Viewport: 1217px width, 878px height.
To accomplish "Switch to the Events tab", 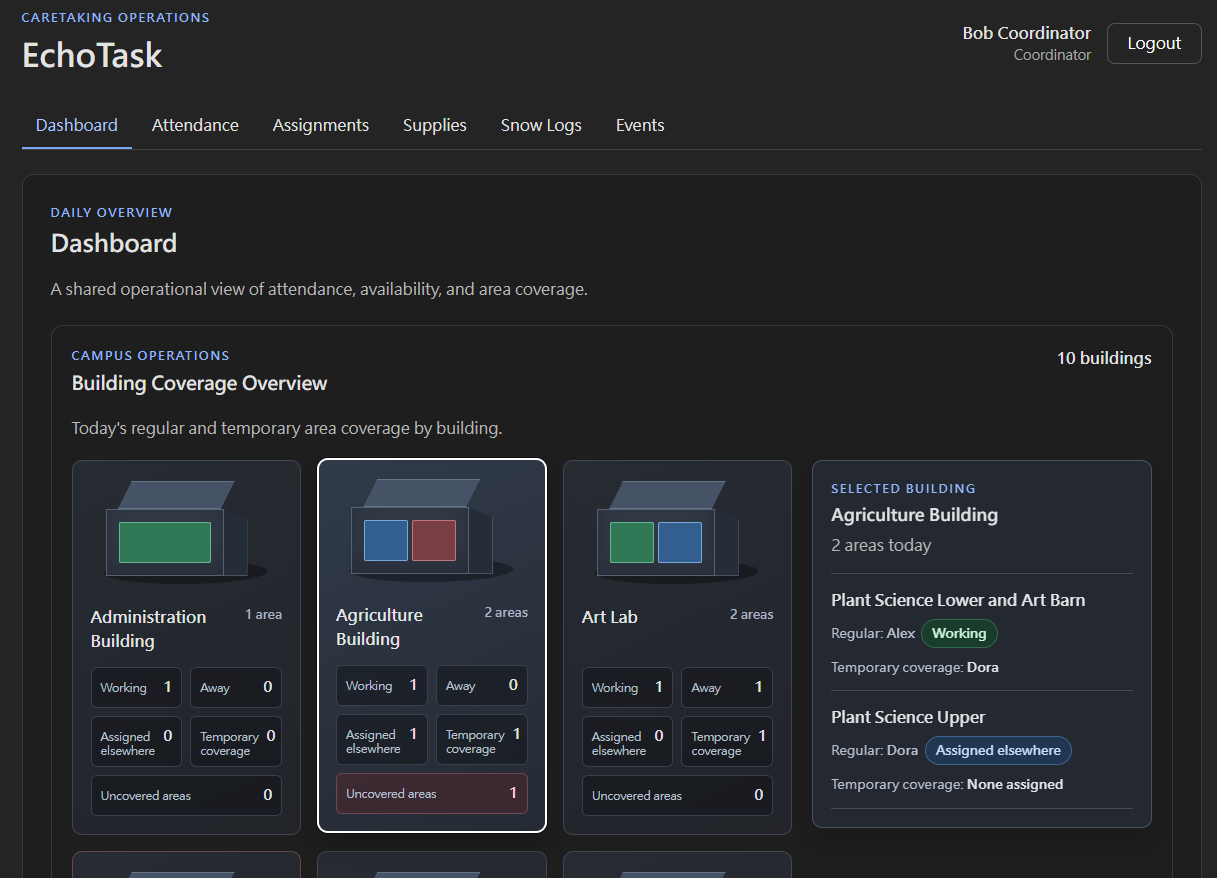I will coord(640,125).
